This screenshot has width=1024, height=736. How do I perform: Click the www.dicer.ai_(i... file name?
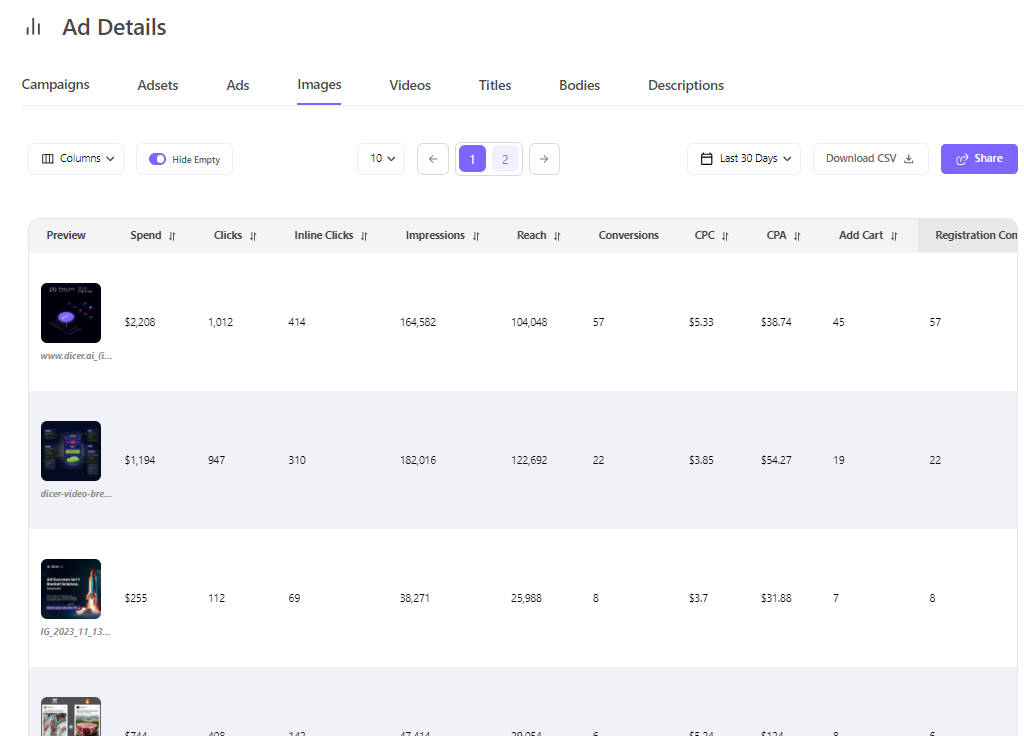(76, 356)
